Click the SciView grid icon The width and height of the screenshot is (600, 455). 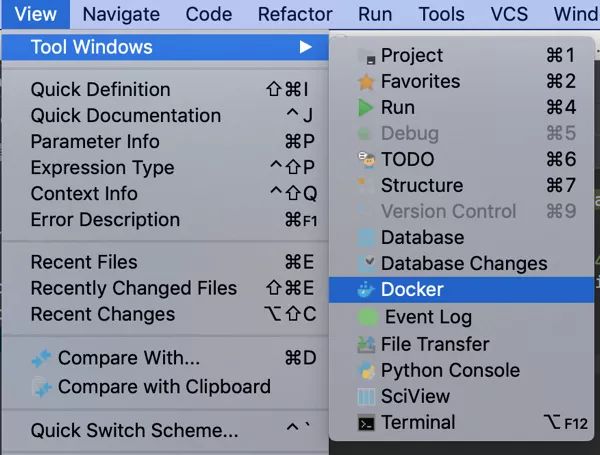366,396
